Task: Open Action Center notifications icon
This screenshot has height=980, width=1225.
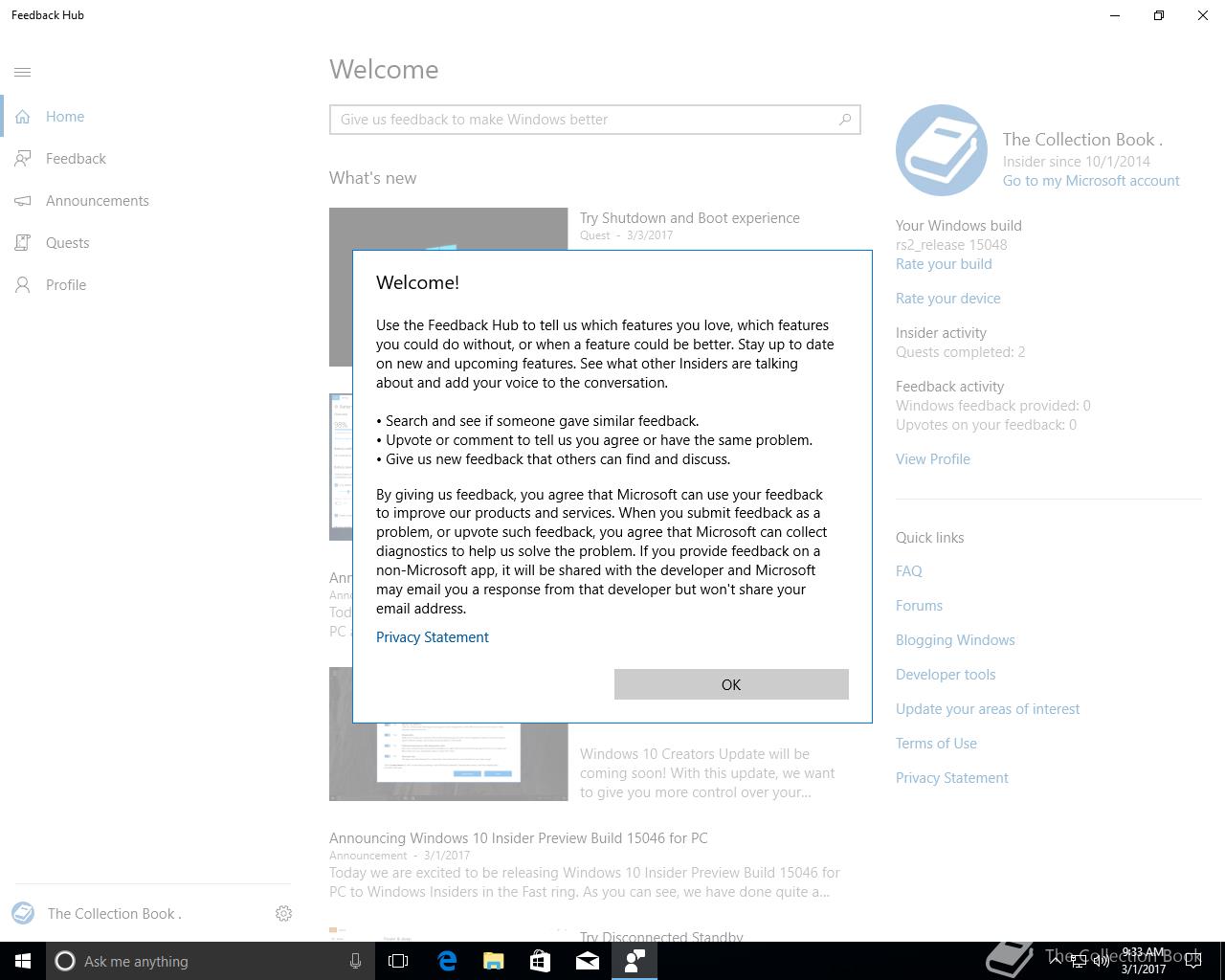Action: click(1192, 961)
